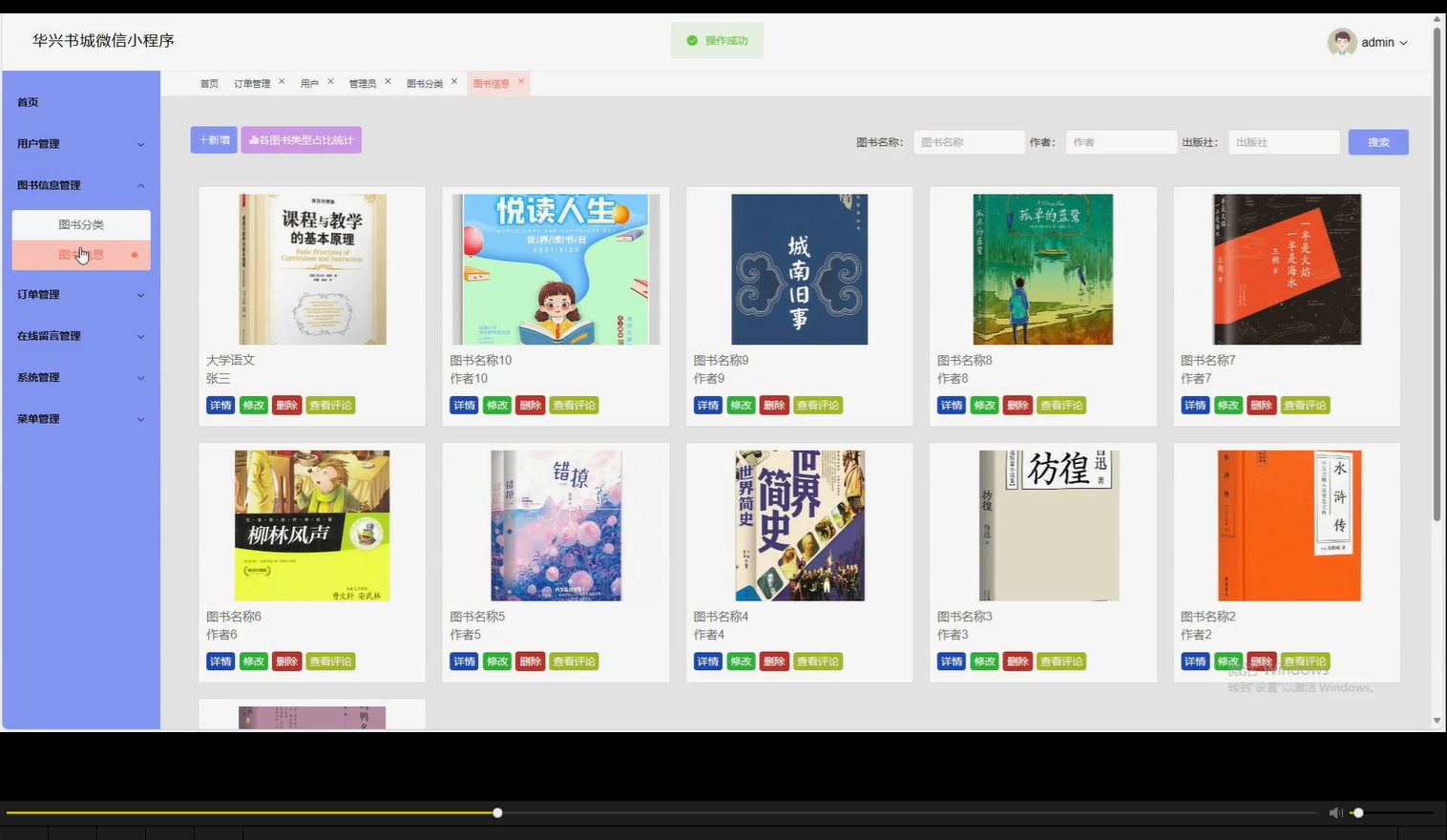Viewport: 1447px width, 840px height.
Task: Click 删除 for 图书名称6
Action: point(286,661)
